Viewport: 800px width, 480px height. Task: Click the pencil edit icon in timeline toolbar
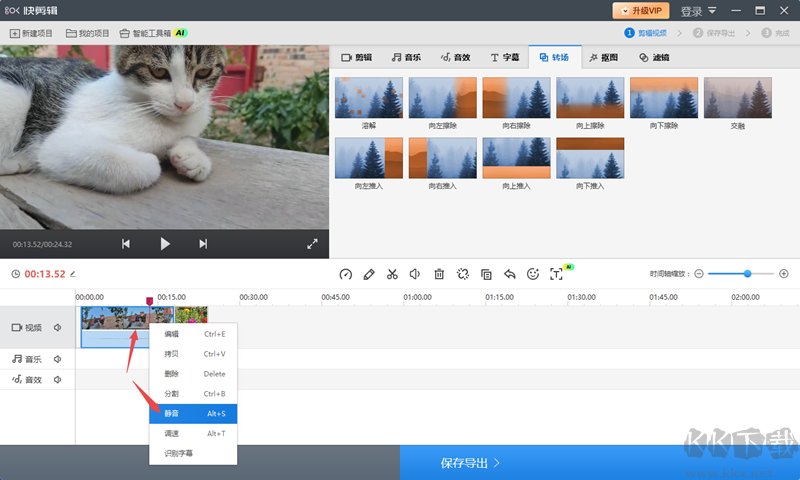tap(369, 274)
